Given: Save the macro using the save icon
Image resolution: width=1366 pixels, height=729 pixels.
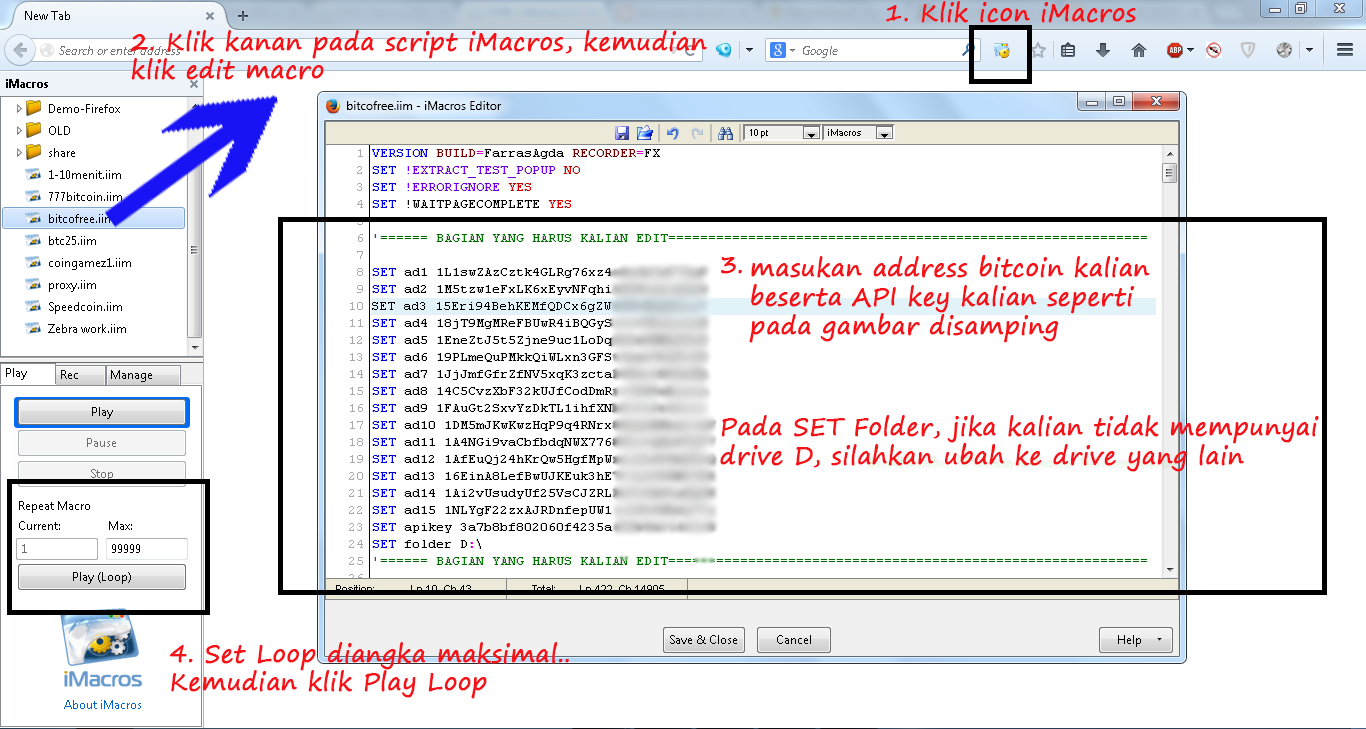Looking at the screenshot, I should [x=623, y=133].
